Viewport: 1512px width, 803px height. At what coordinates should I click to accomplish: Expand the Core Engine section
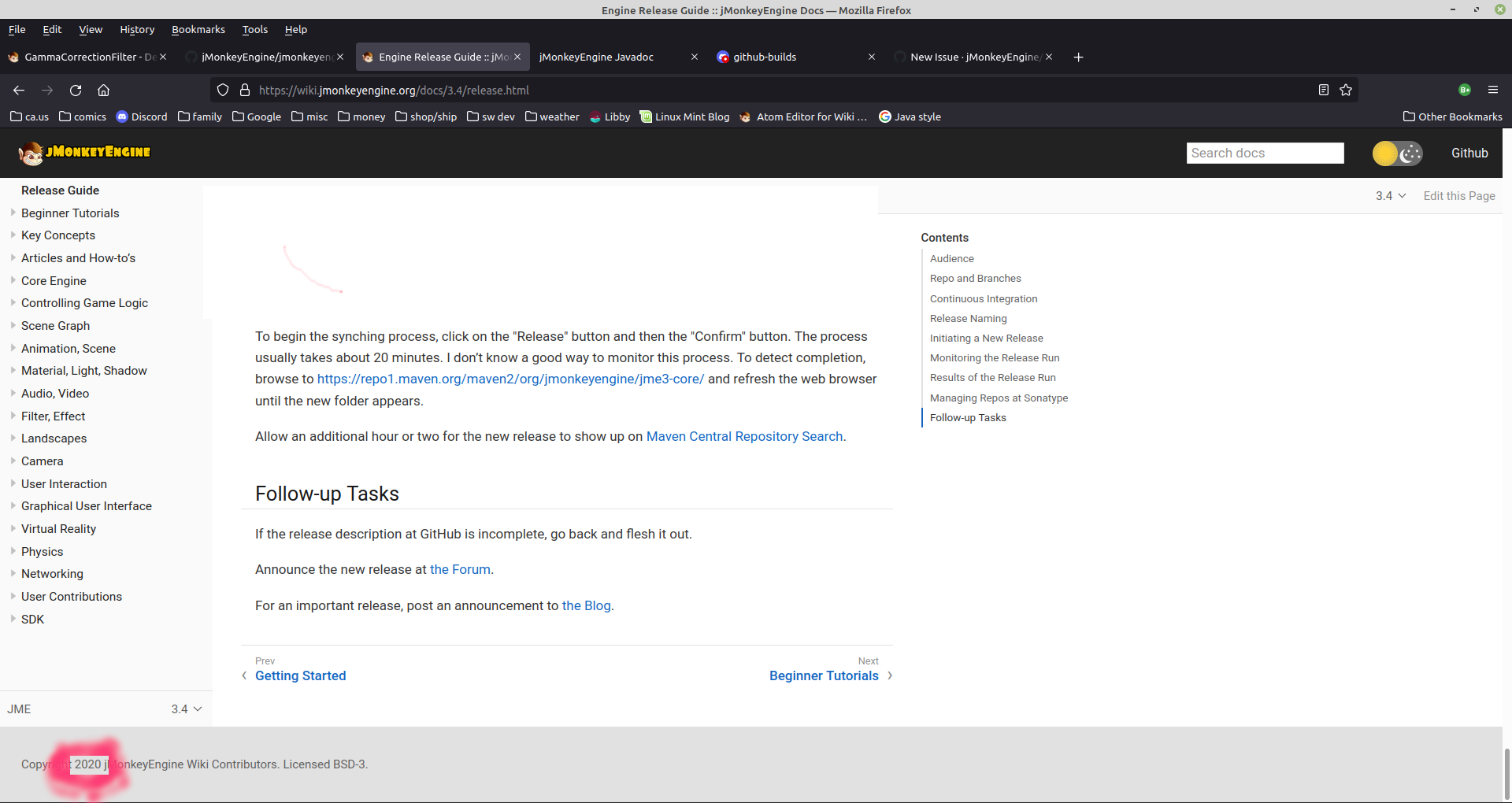13,280
